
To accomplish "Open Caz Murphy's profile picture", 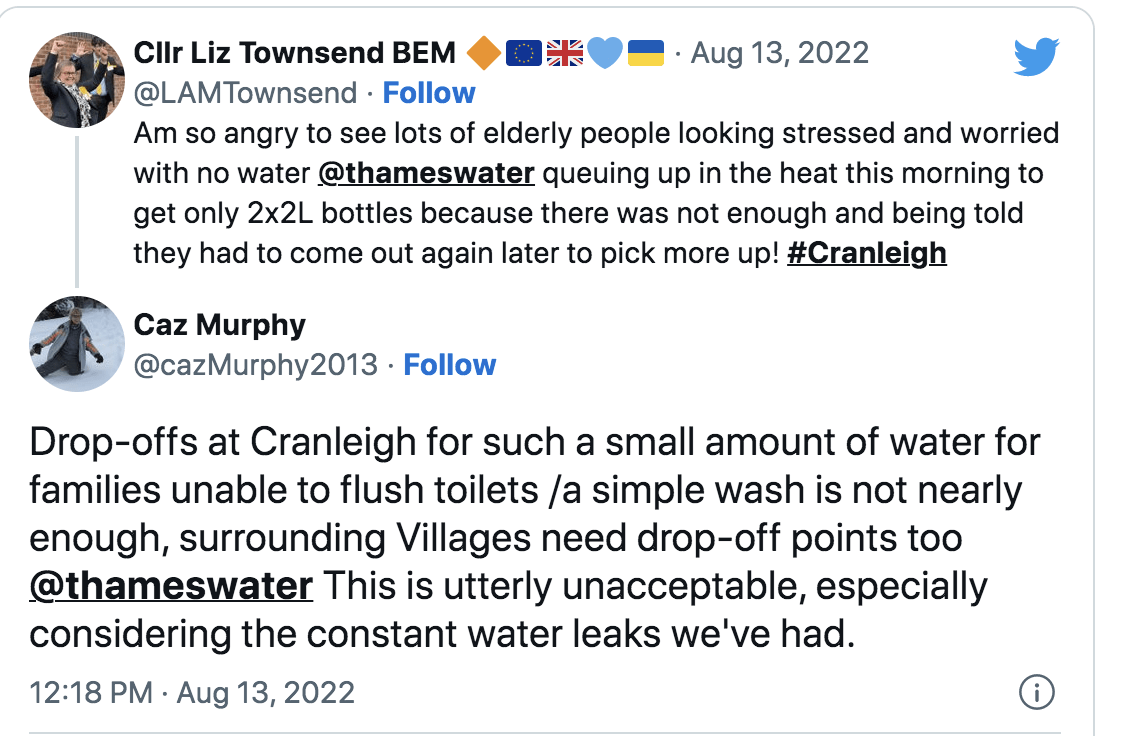I will point(77,344).
